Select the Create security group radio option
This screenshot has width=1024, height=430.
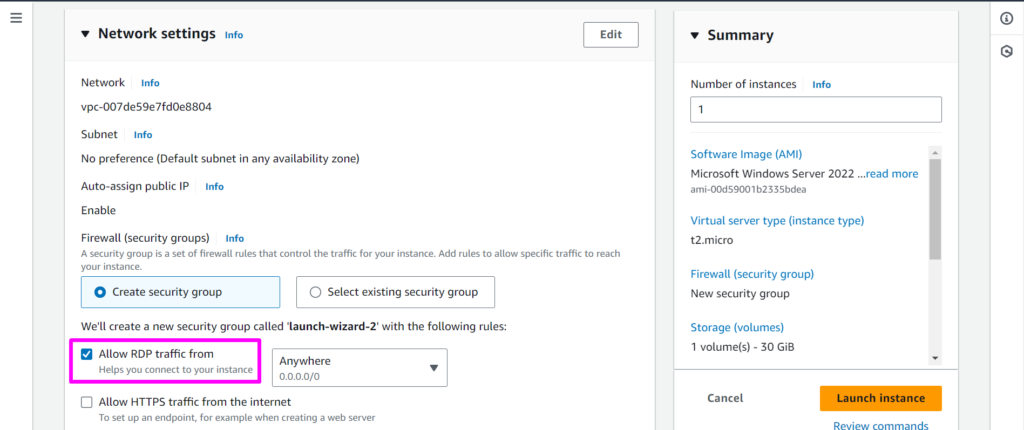tap(100, 292)
